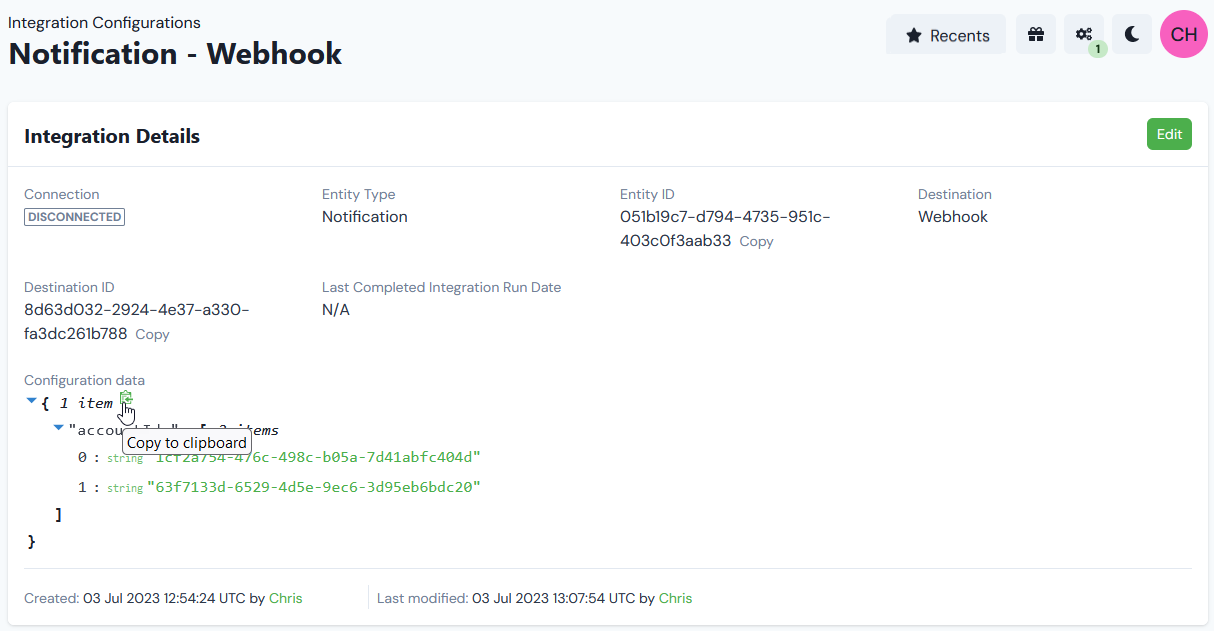Image resolution: width=1214 pixels, height=631 pixels.
Task: Collapse the accountIds array
Action: [58, 427]
